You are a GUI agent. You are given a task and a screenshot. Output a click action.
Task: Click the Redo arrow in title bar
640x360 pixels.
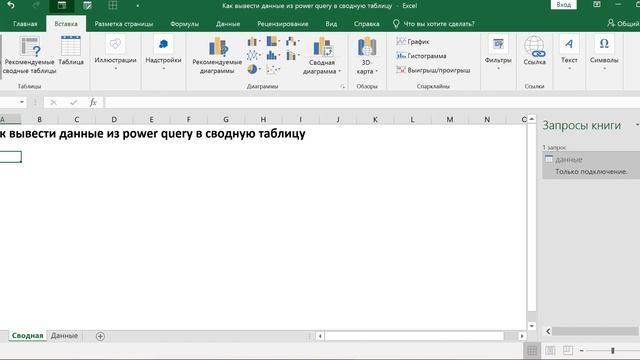[36, 5]
